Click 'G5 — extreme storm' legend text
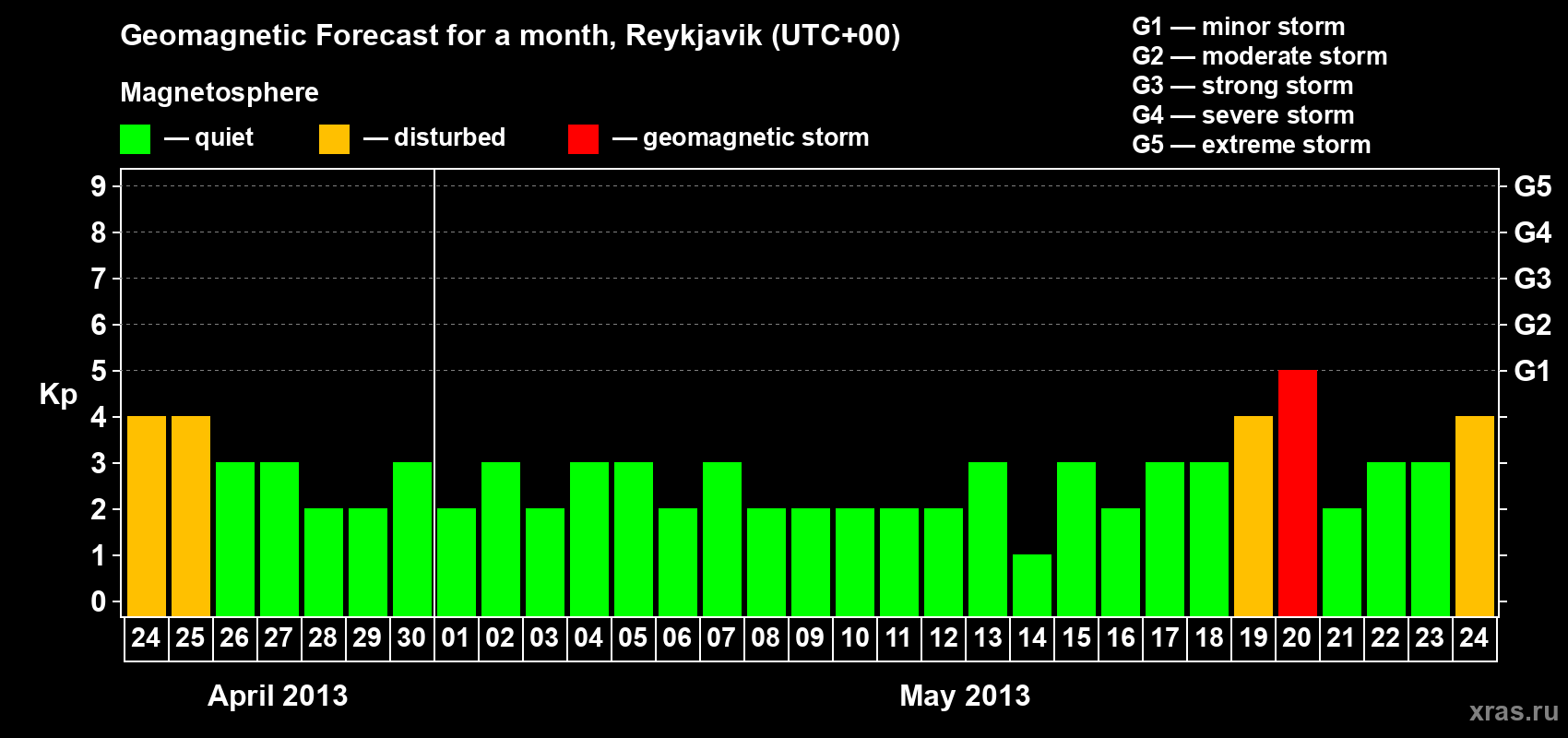The height and width of the screenshot is (738, 1568). coord(1252,145)
